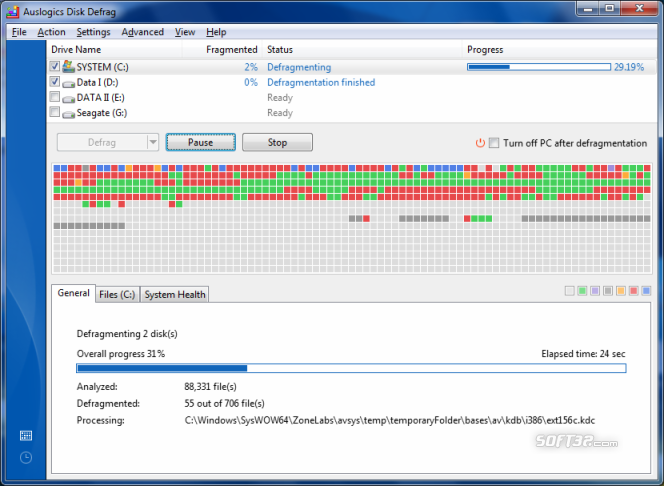Click the 0% fragmented value
Viewport: 664px width, 486px height.
[x=251, y=82]
